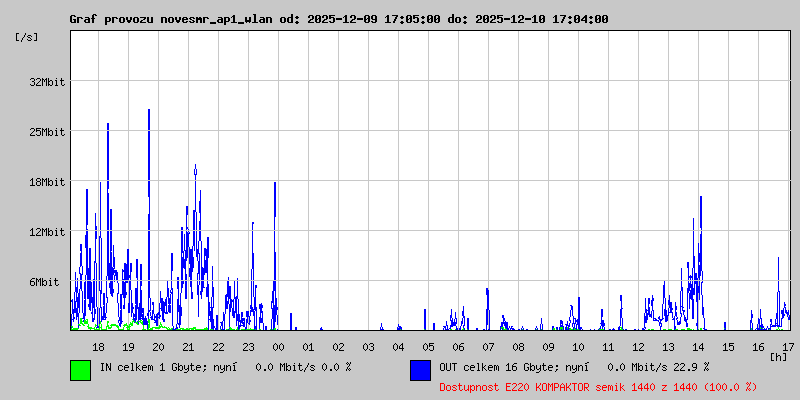Image resolution: width=800 pixels, height=400 pixels.
Task: Click the red Dostupnost availability text
Action: point(598,387)
